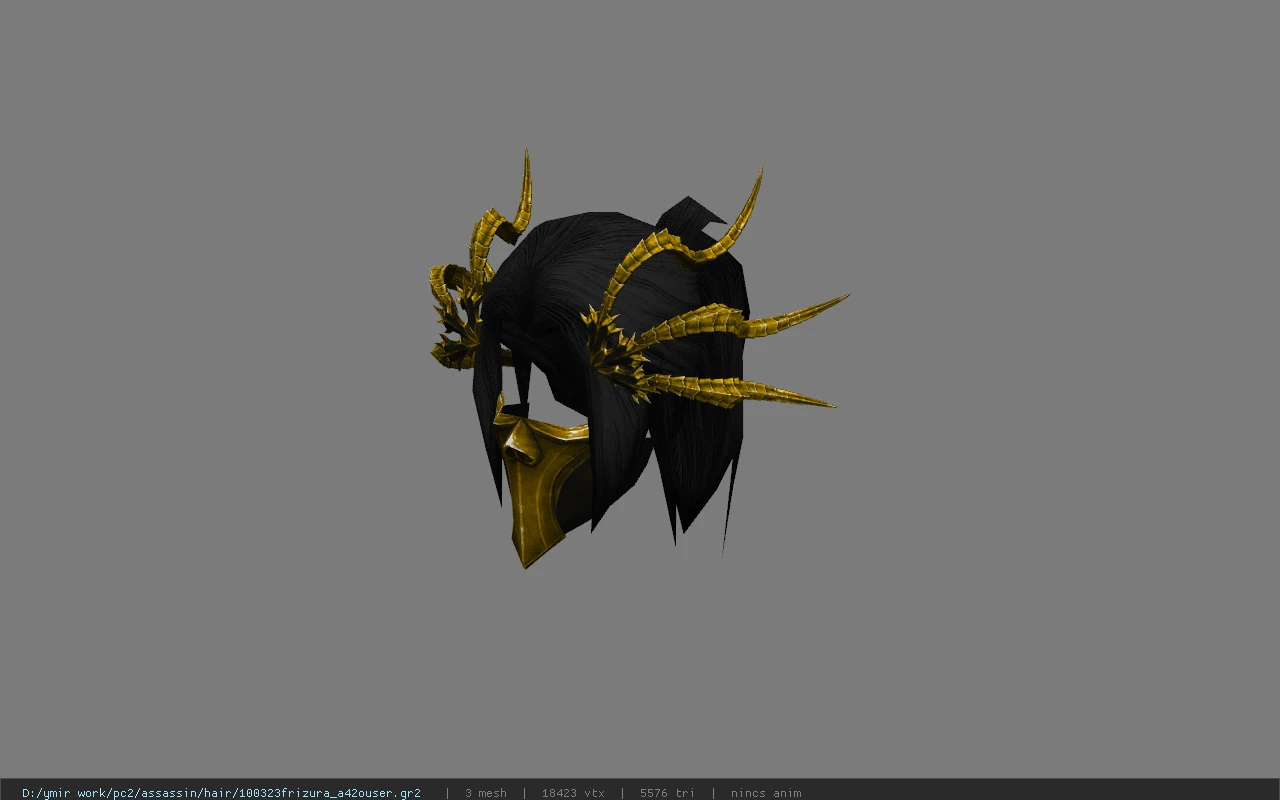Screen dimensions: 1280x800
Task: Click the "3 mesh" count in status bar
Action: (486, 793)
